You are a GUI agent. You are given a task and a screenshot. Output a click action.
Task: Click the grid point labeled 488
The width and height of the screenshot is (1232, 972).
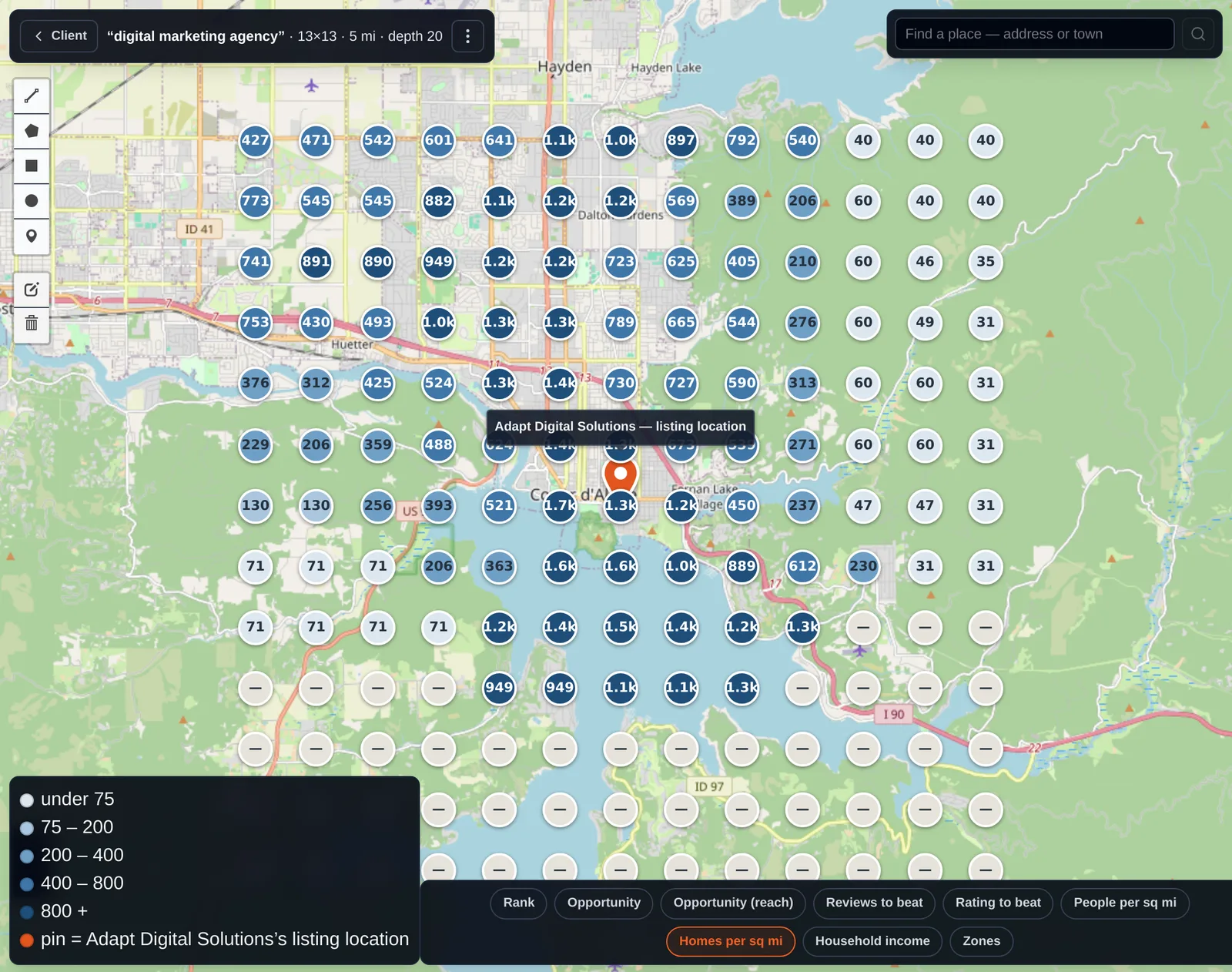(438, 444)
